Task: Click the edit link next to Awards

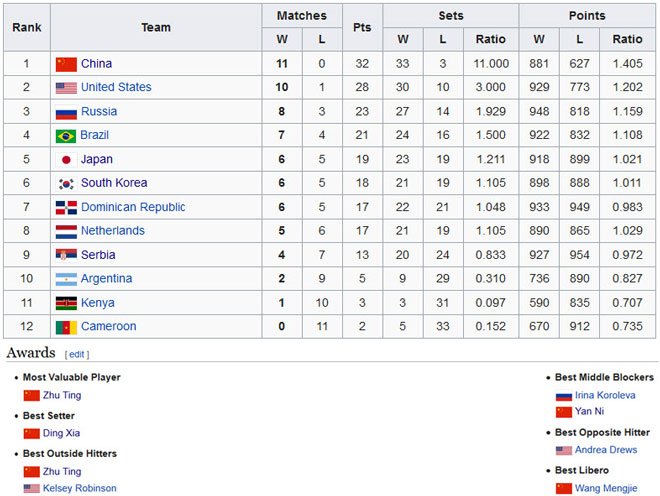Action: (x=76, y=355)
